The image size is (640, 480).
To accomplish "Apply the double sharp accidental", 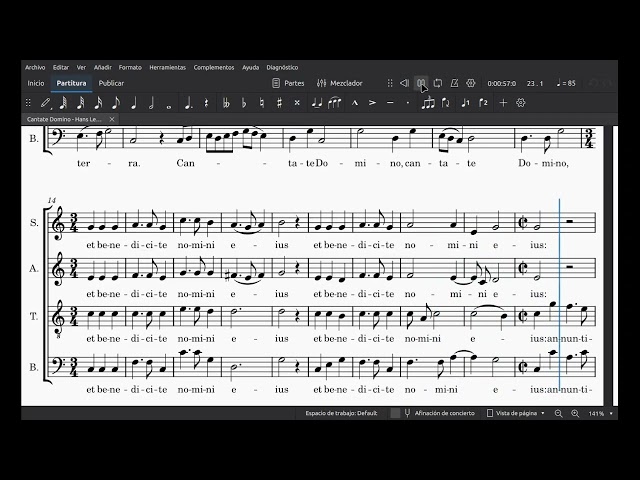I will (297, 103).
